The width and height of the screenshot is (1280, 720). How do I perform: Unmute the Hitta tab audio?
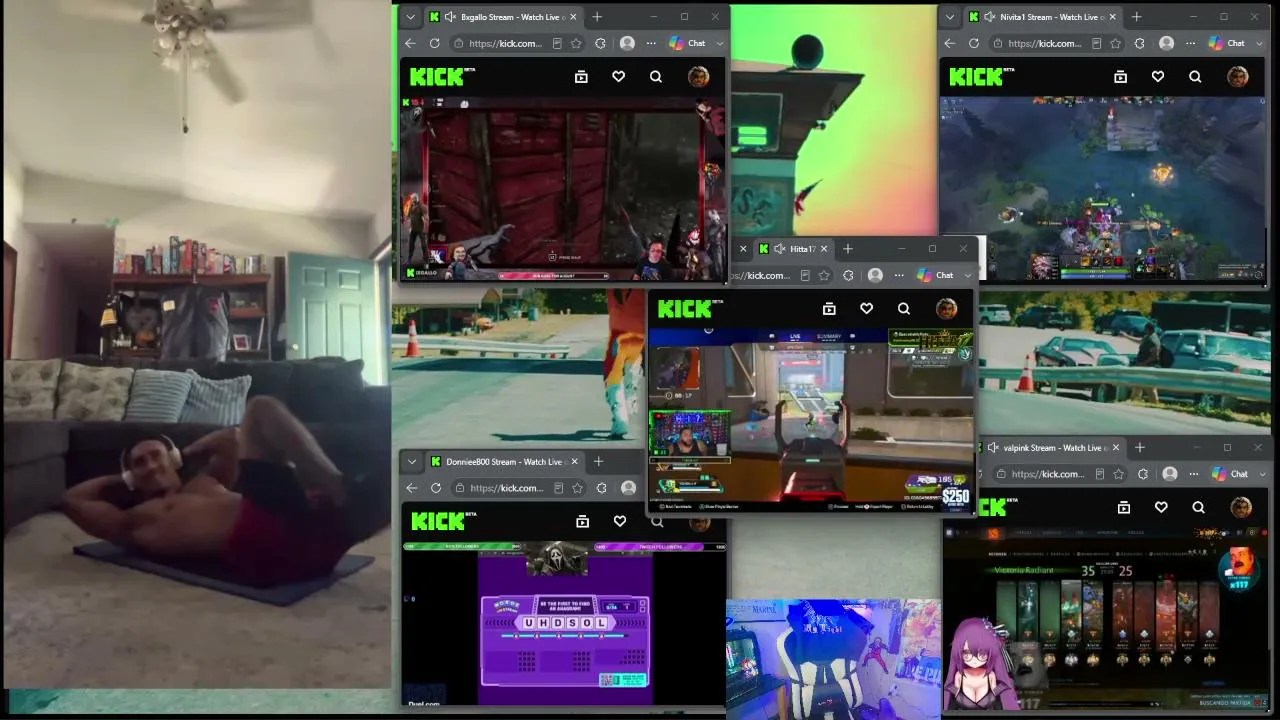pyautogui.click(x=779, y=249)
